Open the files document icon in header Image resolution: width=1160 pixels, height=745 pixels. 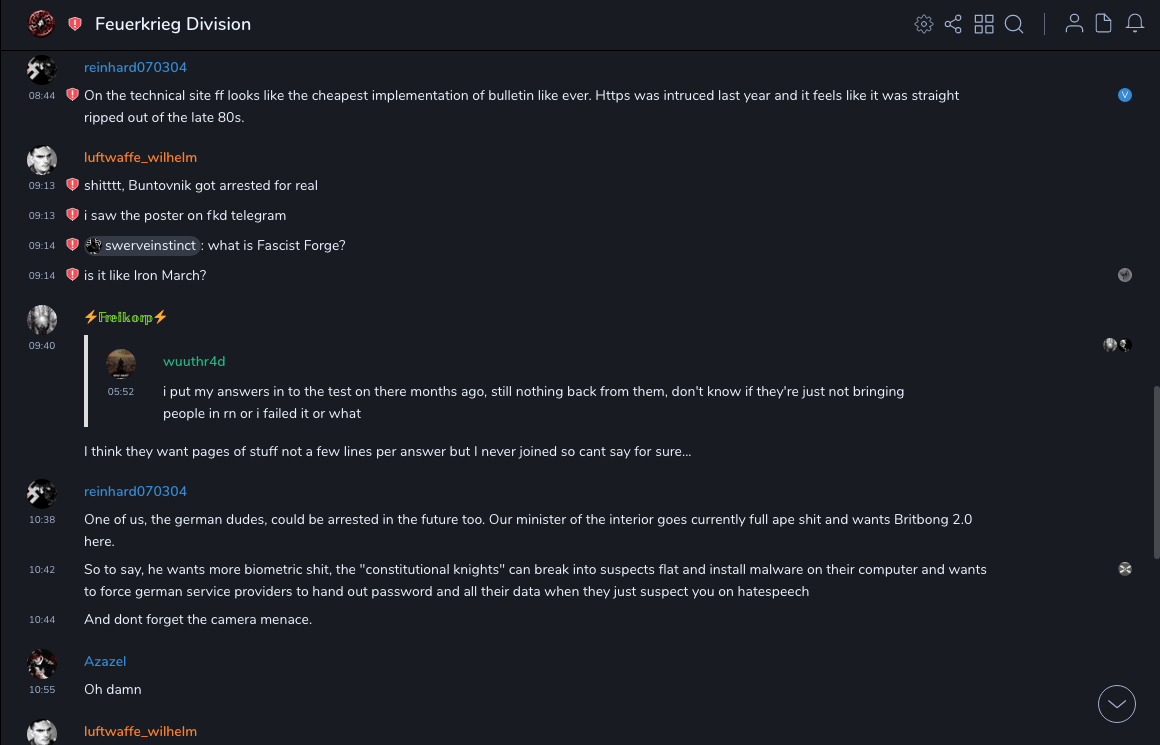1104,24
